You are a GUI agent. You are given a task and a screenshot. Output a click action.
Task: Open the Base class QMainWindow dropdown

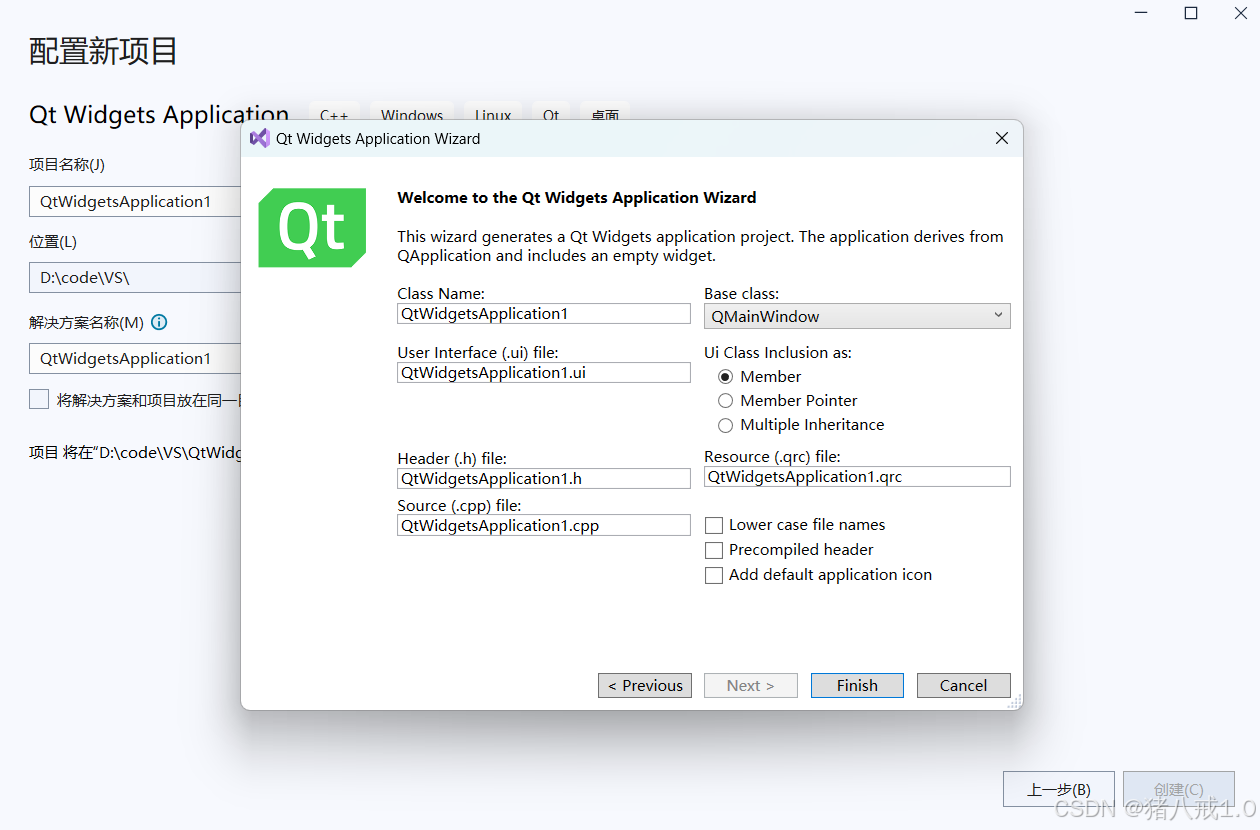tap(858, 316)
